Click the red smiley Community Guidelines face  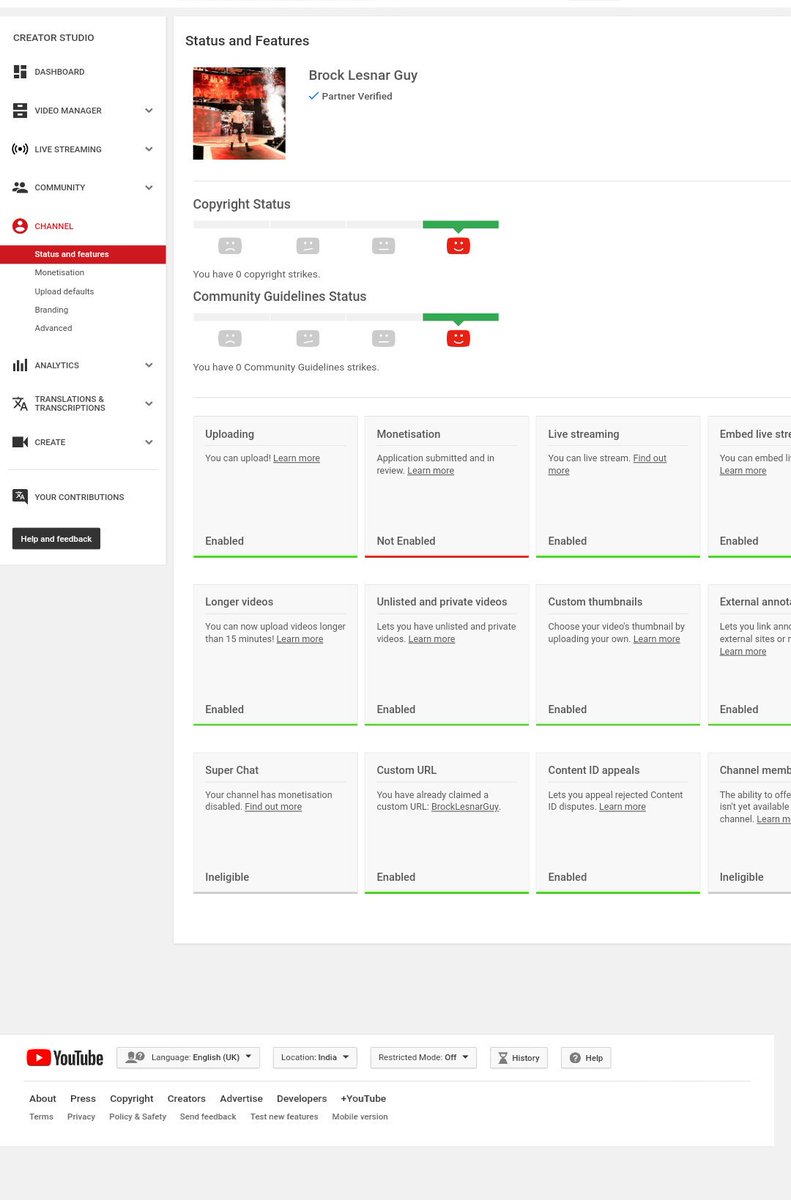point(458,338)
